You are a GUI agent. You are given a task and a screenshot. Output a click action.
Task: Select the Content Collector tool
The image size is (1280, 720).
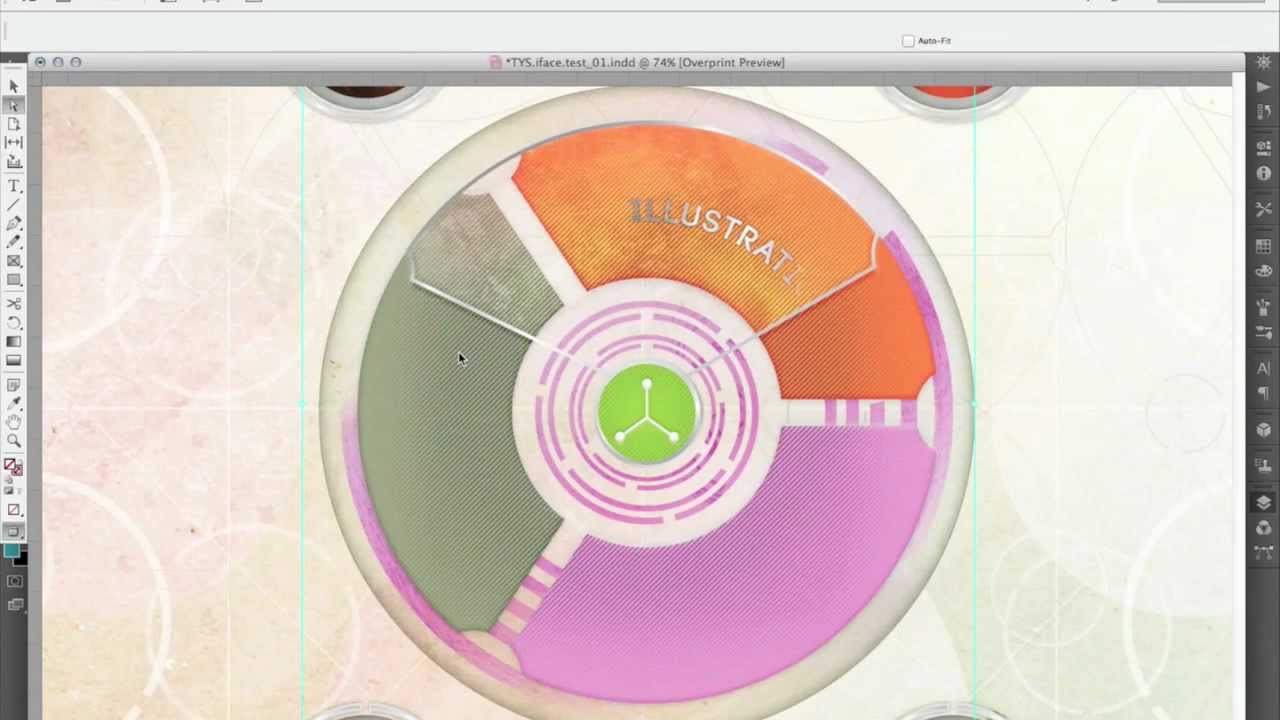(x=14, y=161)
